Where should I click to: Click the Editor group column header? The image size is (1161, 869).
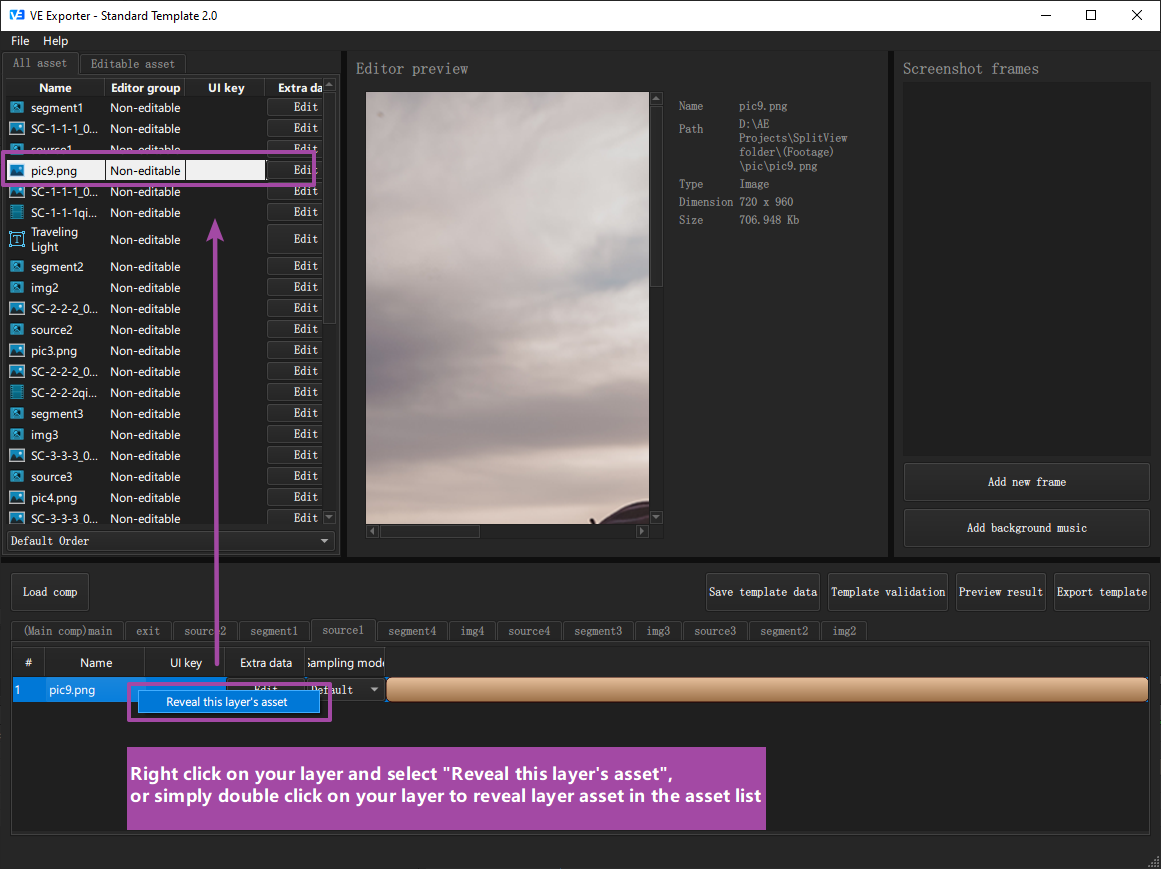[x=145, y=88]
